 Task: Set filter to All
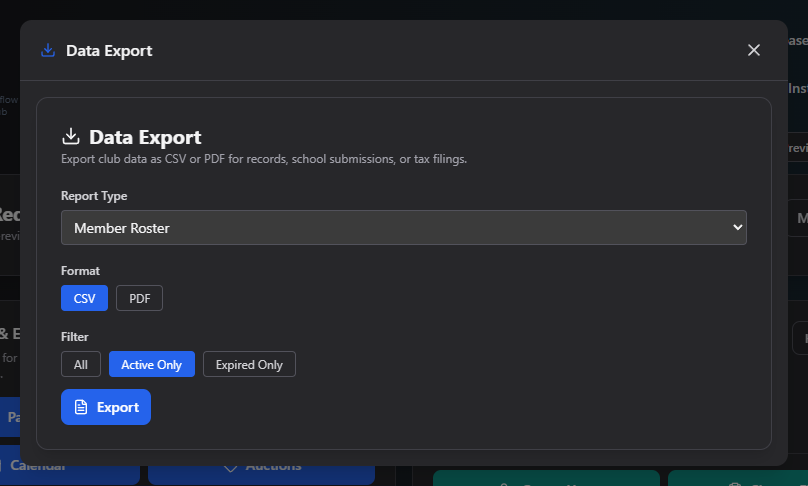pyautogui.click(x=81, y=364)
